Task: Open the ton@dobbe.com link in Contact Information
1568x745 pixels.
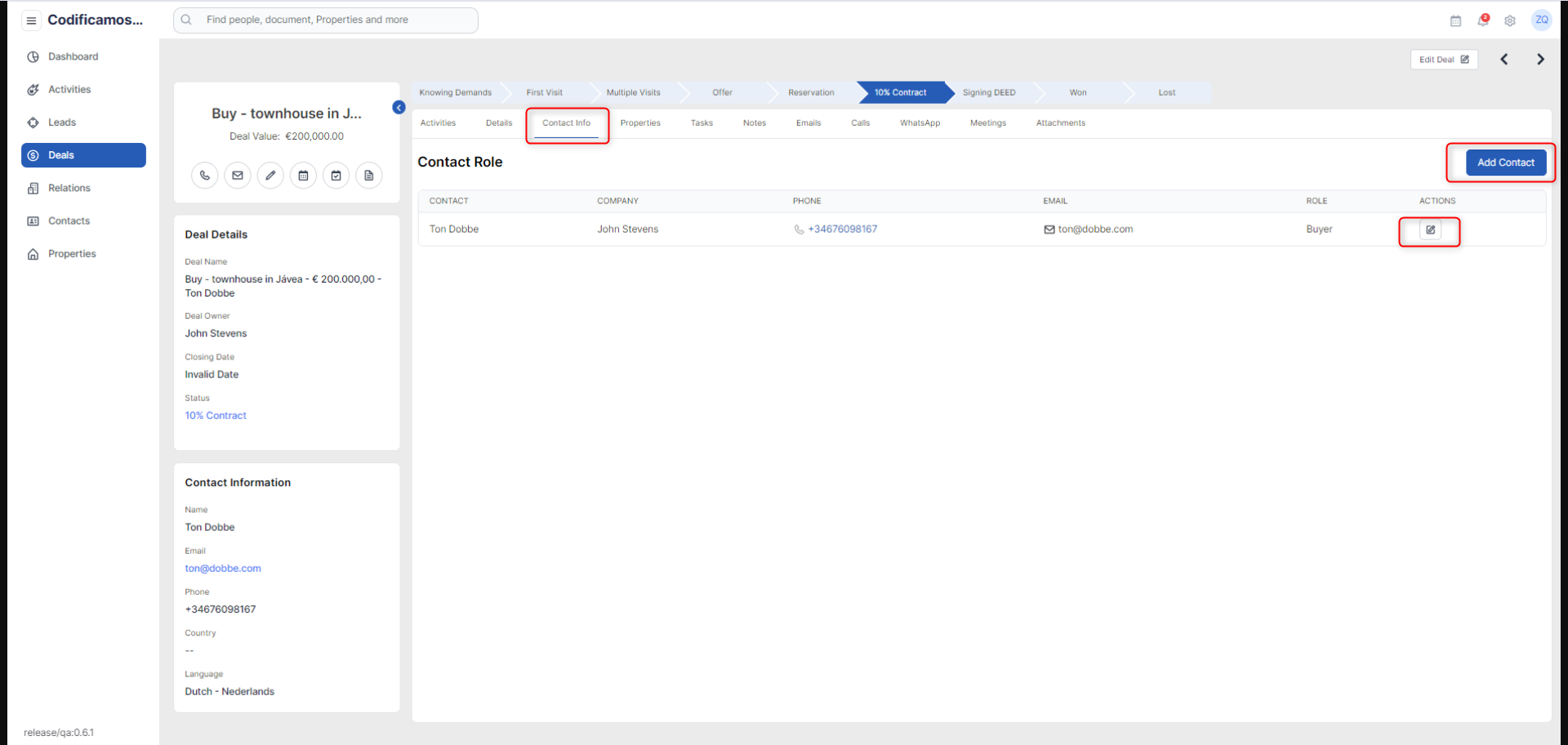Action: pos(223,569)
